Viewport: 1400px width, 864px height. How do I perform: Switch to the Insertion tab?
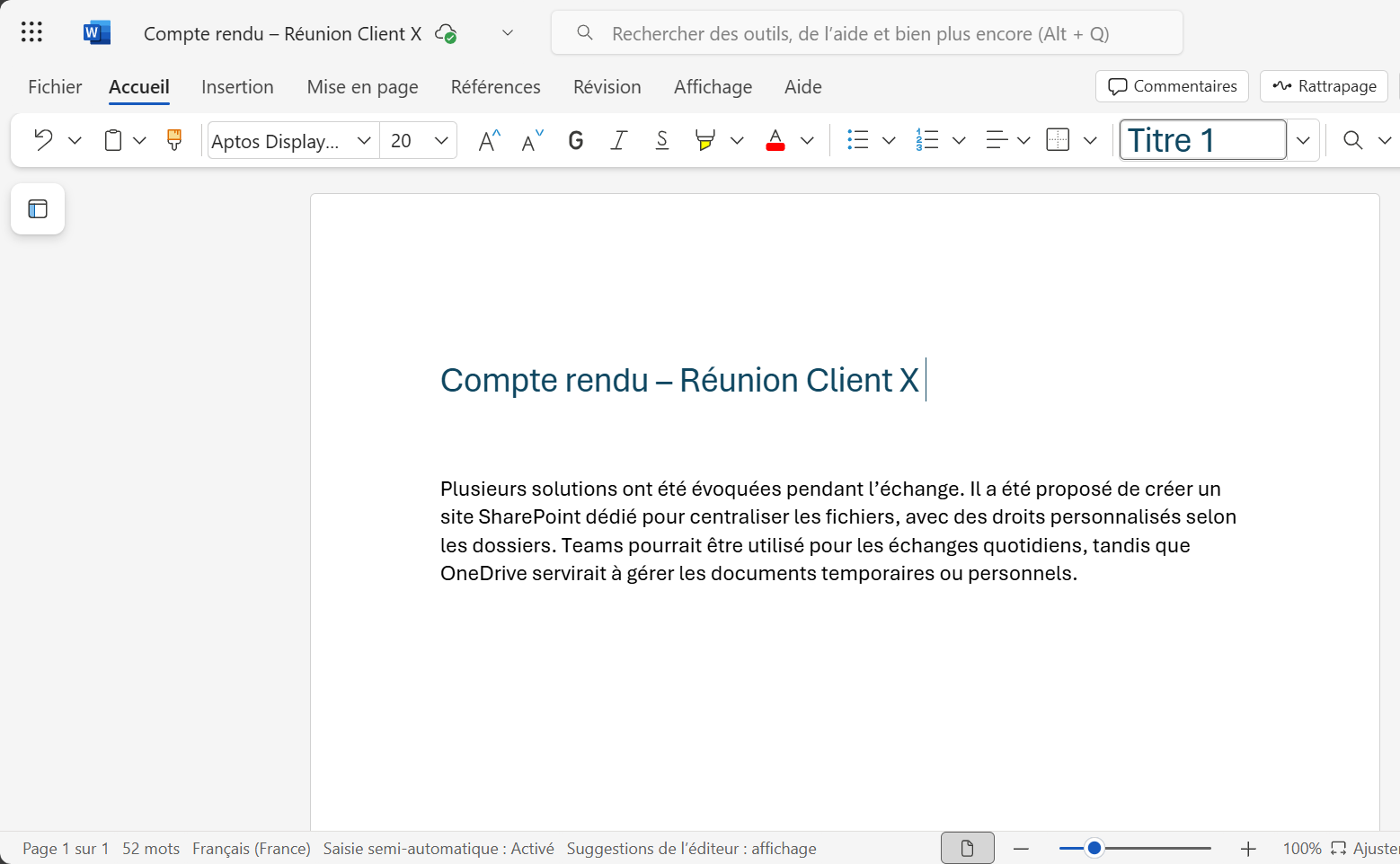[x=237, y=87]
